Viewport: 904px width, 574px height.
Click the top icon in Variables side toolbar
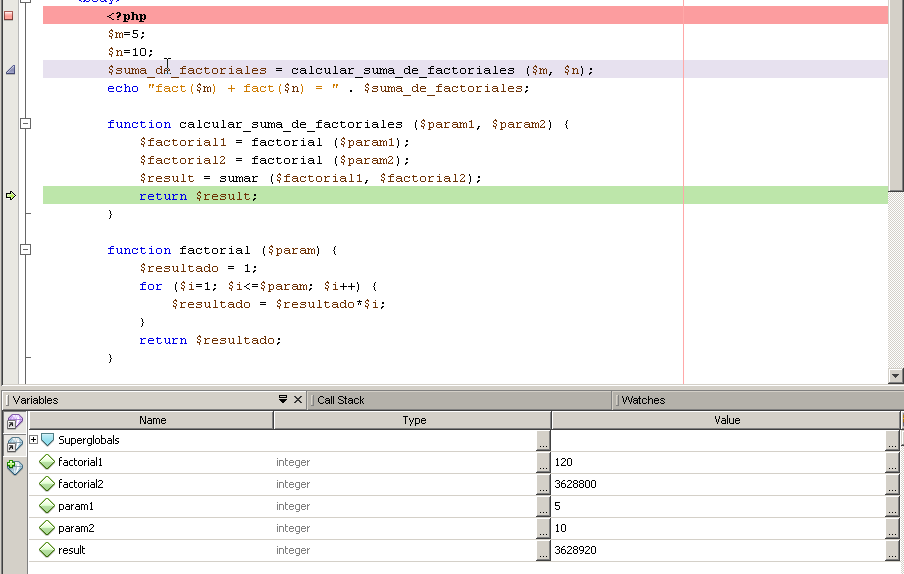[15, 422]
